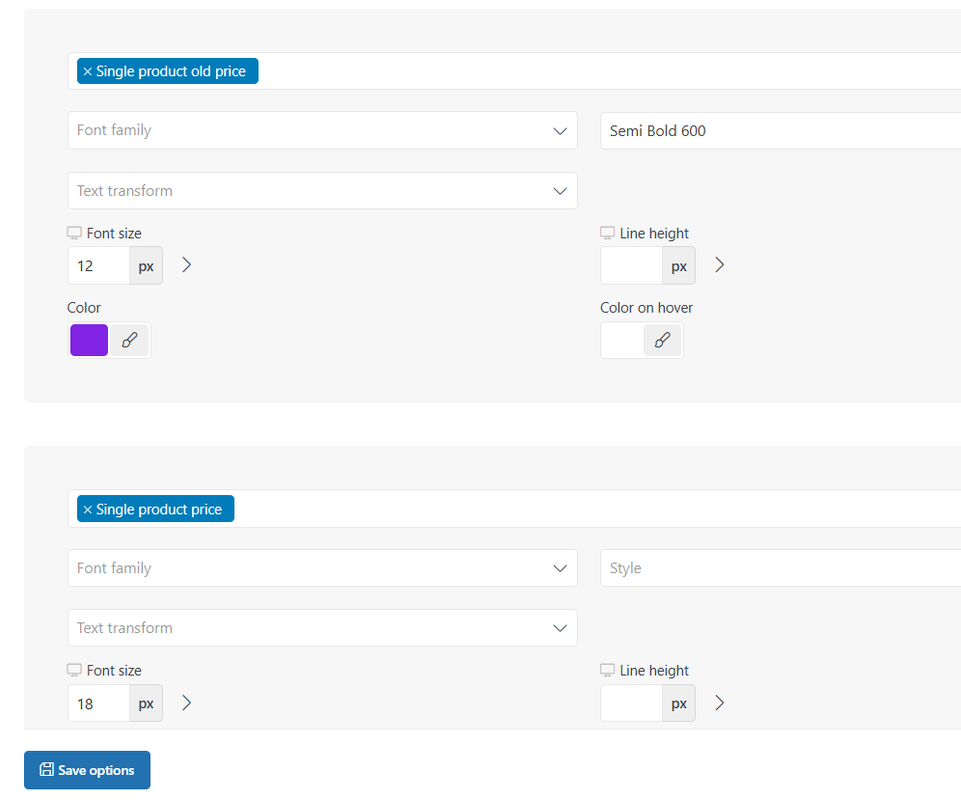Viewport: 961px width, 800px height.
Task: Open the Semi Bold 600 style dropdown
Action: pyautogui.click(x=780, y=131)
